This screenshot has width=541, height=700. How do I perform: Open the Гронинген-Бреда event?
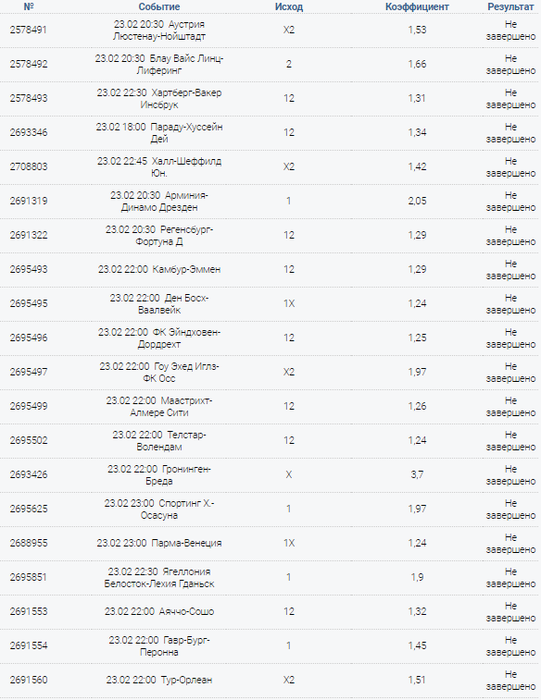(159, 475)
